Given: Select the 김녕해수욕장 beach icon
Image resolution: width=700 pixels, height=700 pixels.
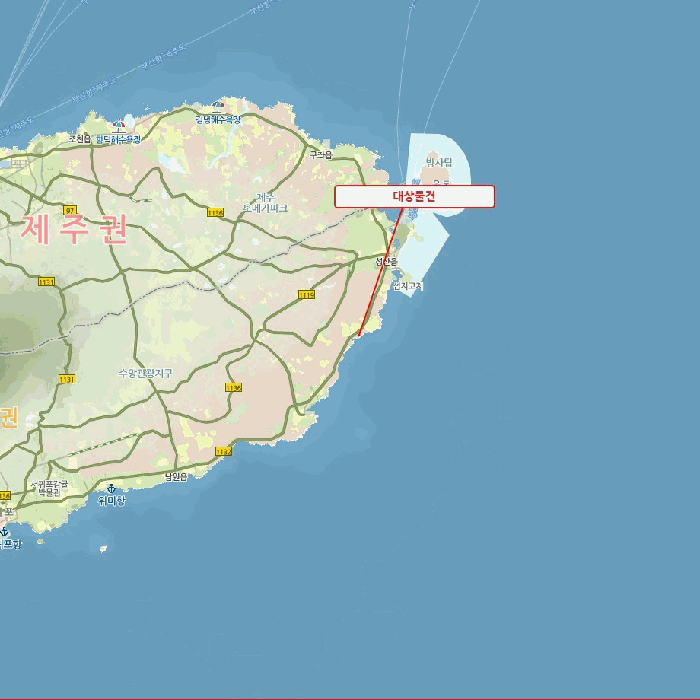Looking at the screenshot, I should point(217,107).
